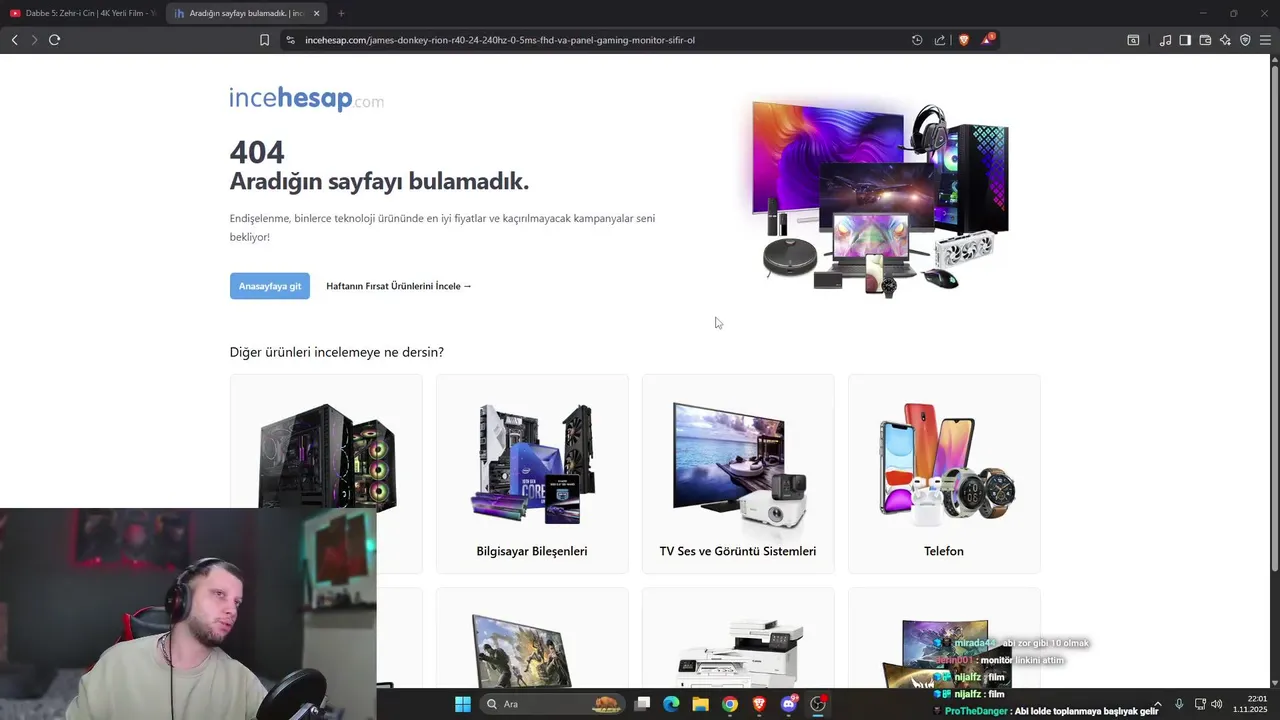Click the incehesap.com logo

[306, 98]
